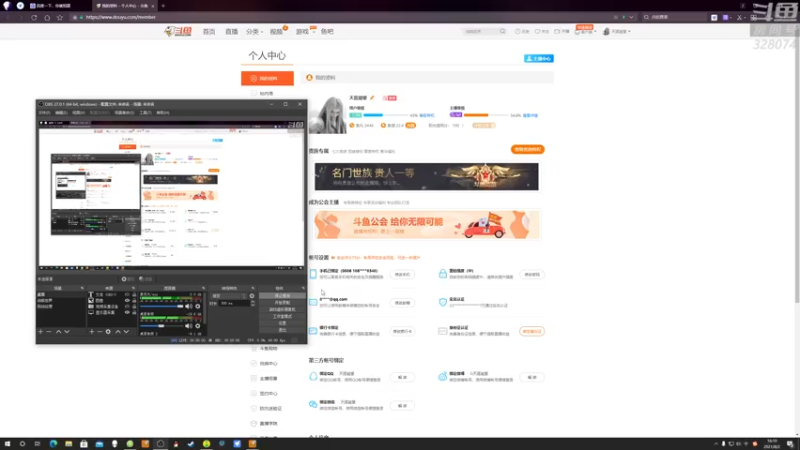Go to 首页 home in Douyu nav

209,32
